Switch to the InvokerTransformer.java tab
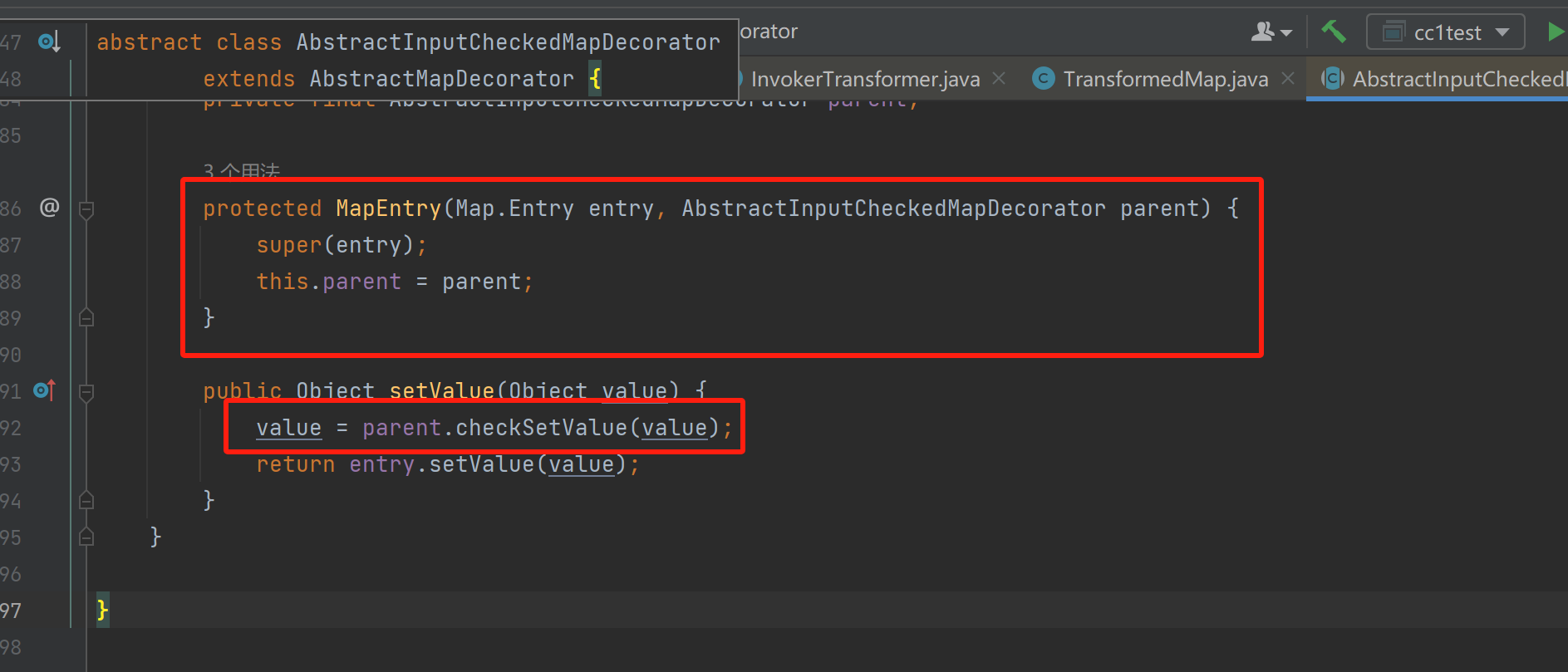 [864, 79]
